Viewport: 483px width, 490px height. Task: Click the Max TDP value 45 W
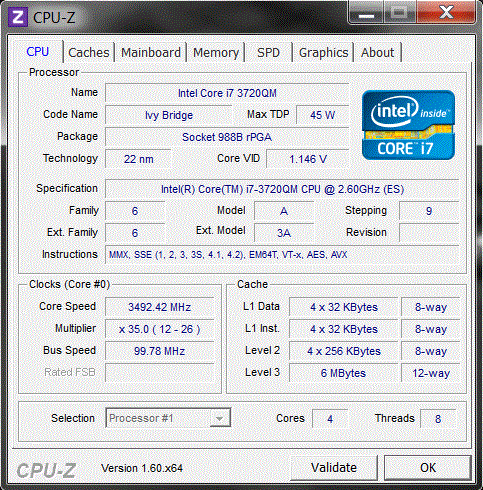click(x=322, y=115)
